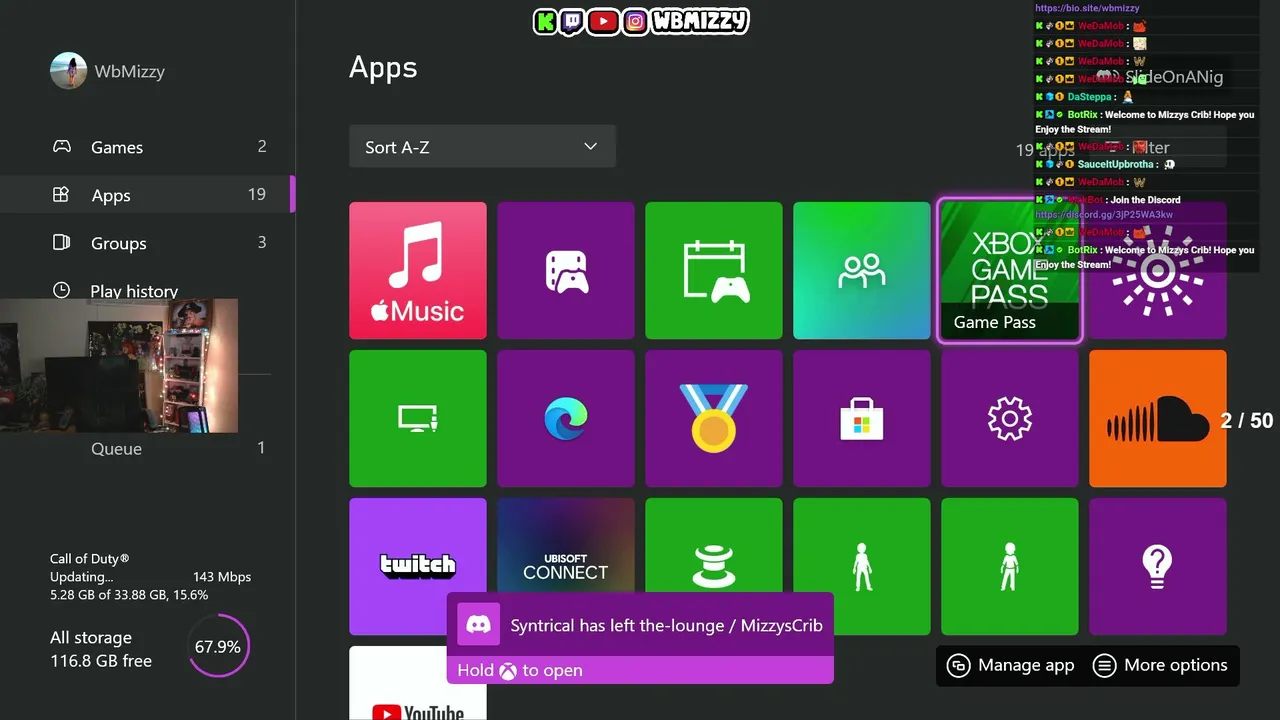Open the purple sunburst app tile

point(1158,271)
